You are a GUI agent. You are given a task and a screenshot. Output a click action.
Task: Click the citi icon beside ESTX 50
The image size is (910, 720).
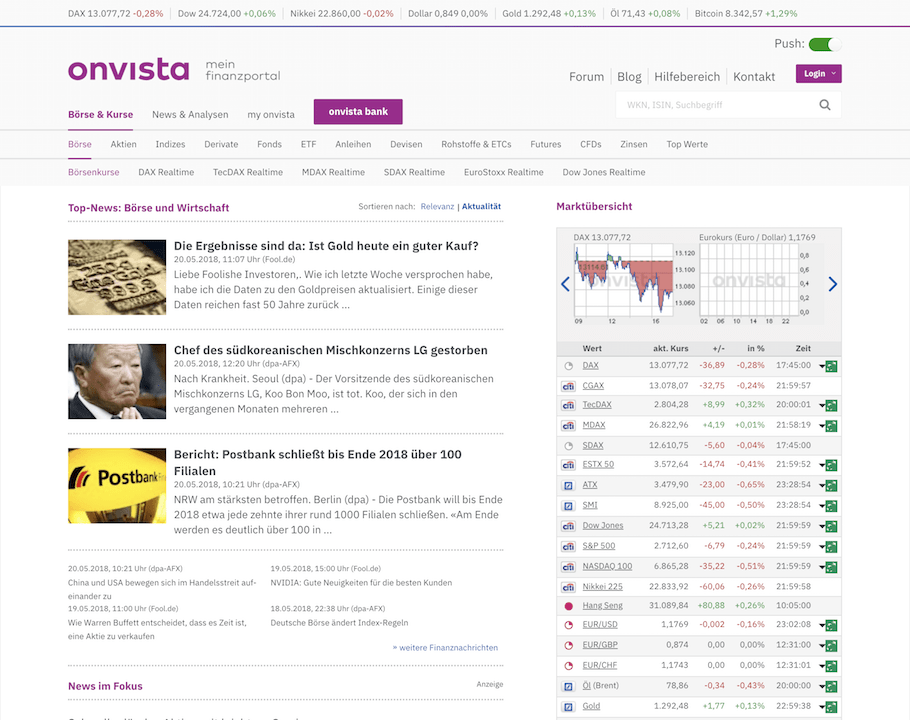[x=569, y=465]
